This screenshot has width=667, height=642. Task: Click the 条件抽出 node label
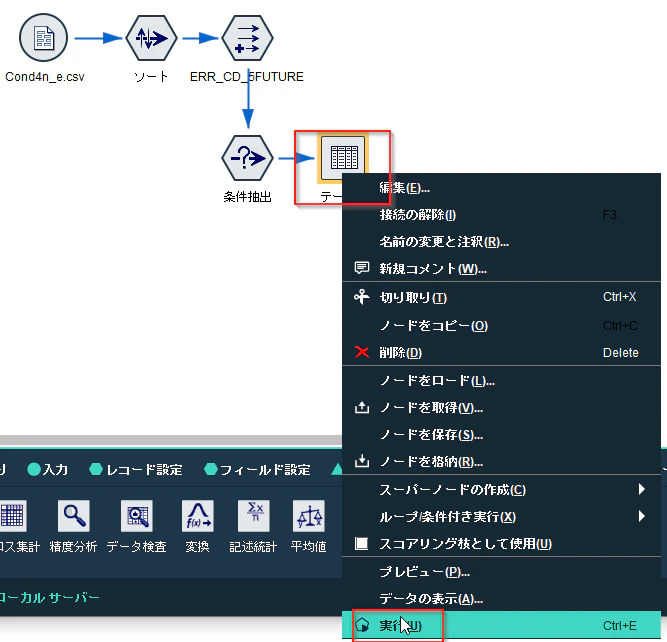(x=247, y=197)
